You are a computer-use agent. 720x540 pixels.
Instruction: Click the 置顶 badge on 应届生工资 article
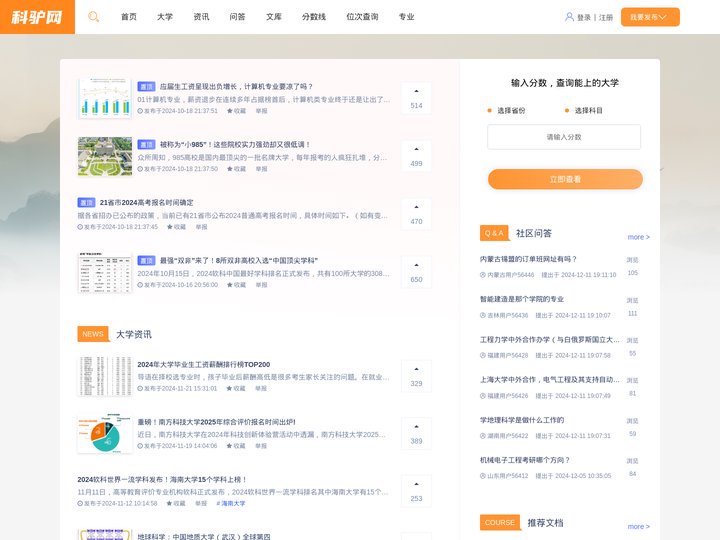point(146,86)
